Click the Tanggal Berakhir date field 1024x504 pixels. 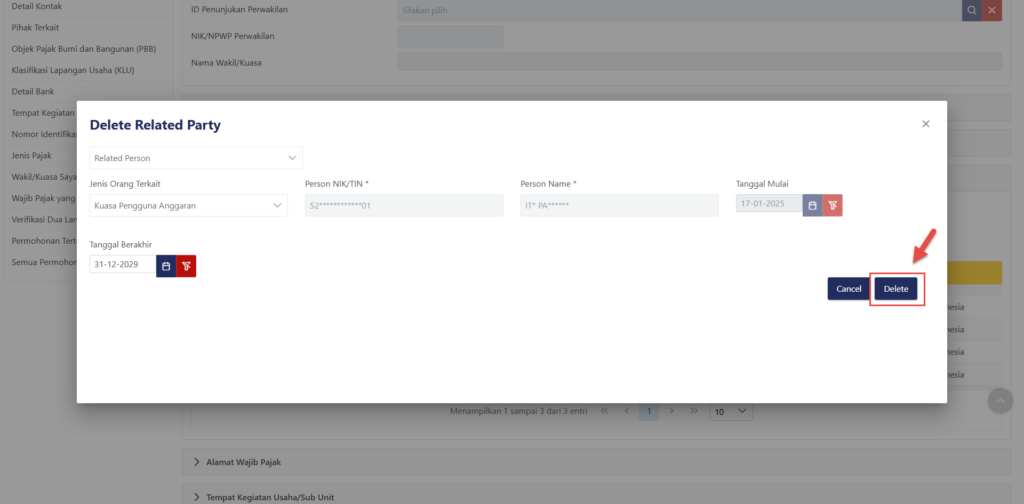(x=122, y=265)
